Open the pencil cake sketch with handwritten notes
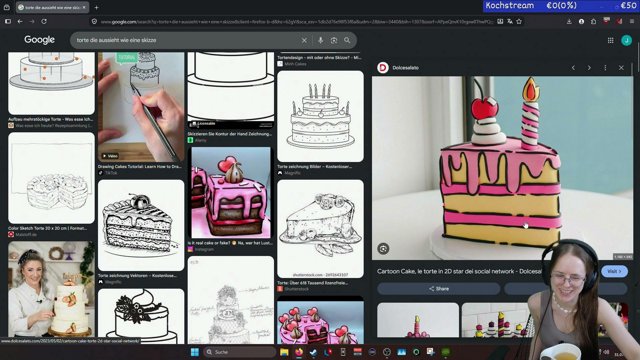The image size is (640, 360). tap(231, 300)
